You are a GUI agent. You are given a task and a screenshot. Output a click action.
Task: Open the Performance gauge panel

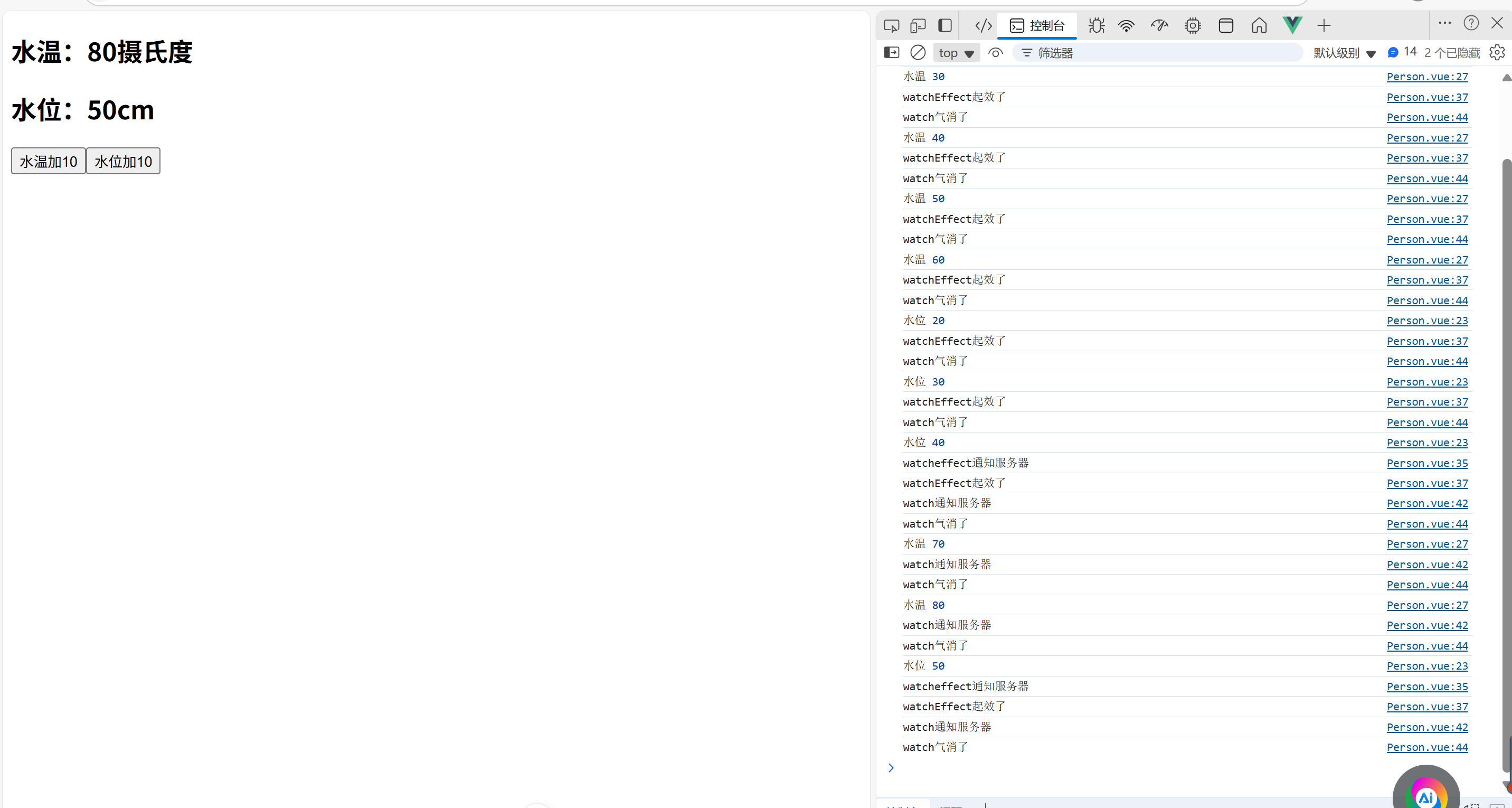[x=1159, y=26]
